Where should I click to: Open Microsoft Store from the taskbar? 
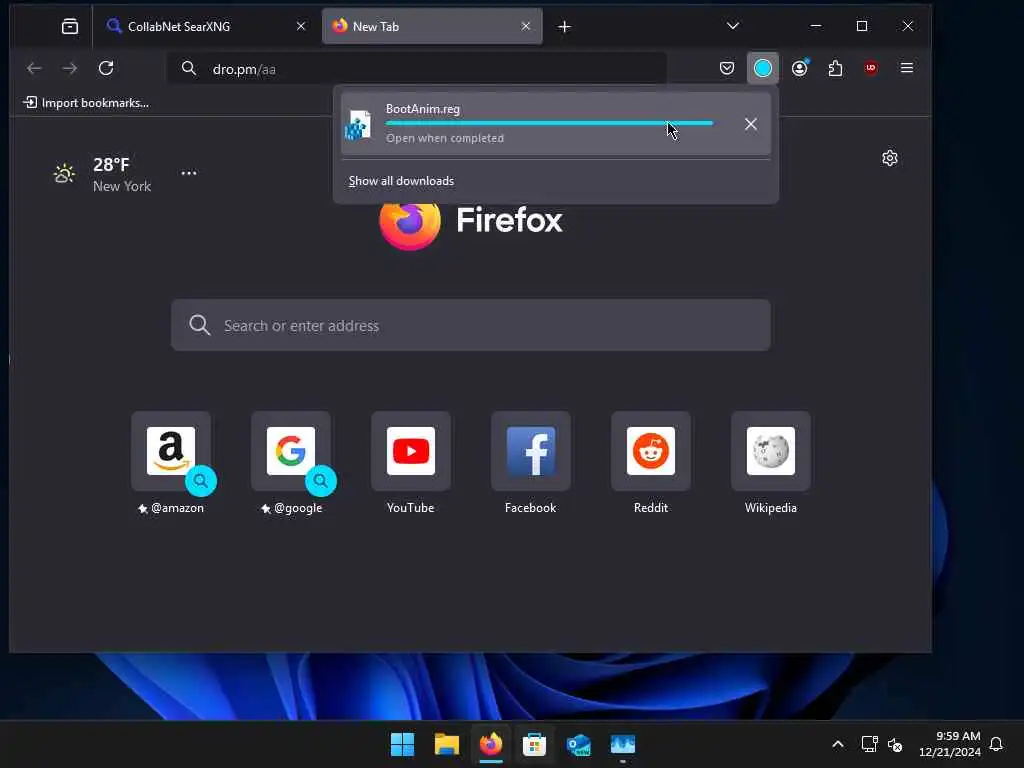(534, 744)
